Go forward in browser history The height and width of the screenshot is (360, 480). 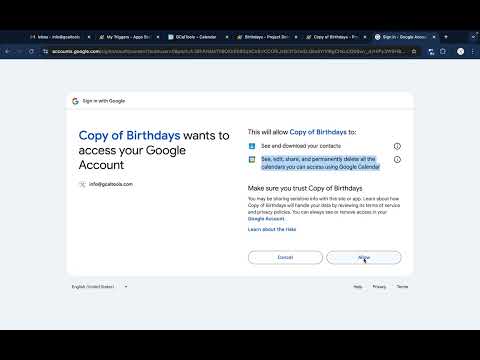[x=19, y=52]
